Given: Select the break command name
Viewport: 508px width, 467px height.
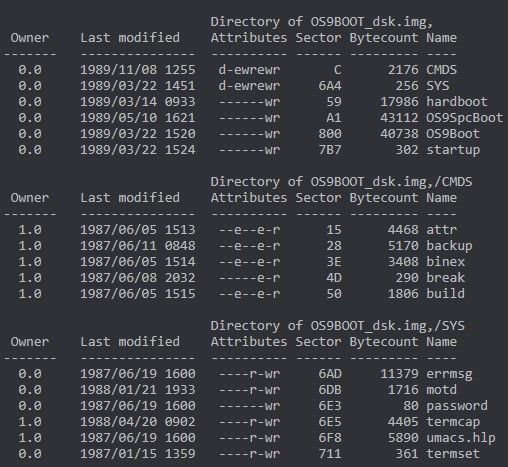Looking at the screenshot, I should pos(445,278).
